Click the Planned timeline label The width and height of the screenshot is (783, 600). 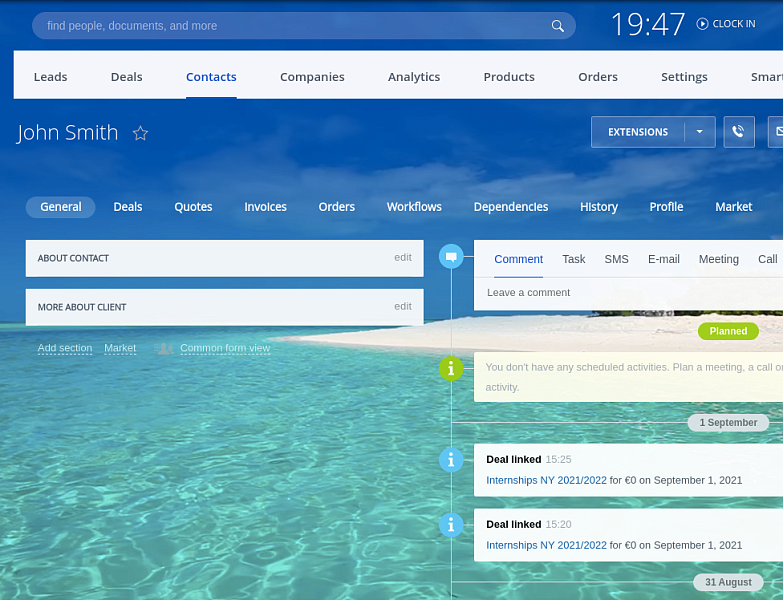(x=728, y=331)
